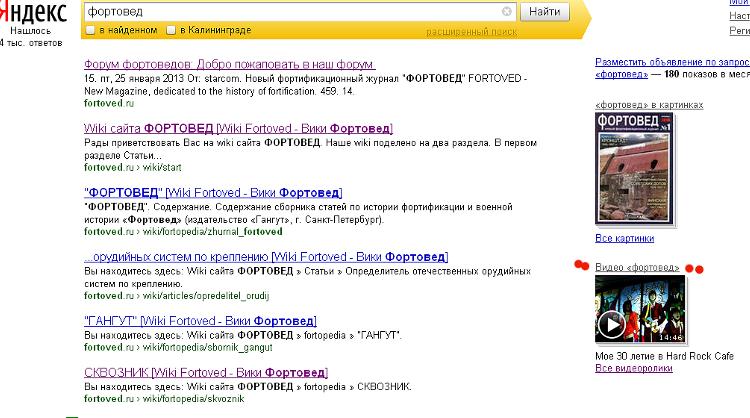Open the ФОРТОВЕД magazine cover thumbnail

click(x=634, y=168)
